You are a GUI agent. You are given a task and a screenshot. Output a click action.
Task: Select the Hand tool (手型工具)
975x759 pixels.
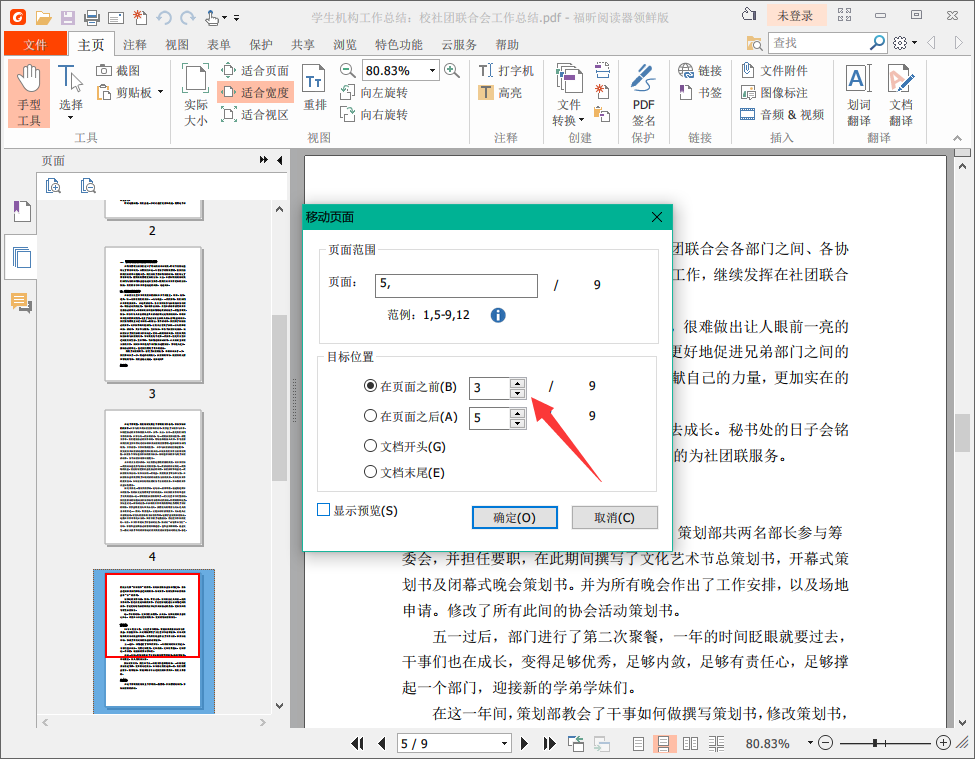coord(29,94)
